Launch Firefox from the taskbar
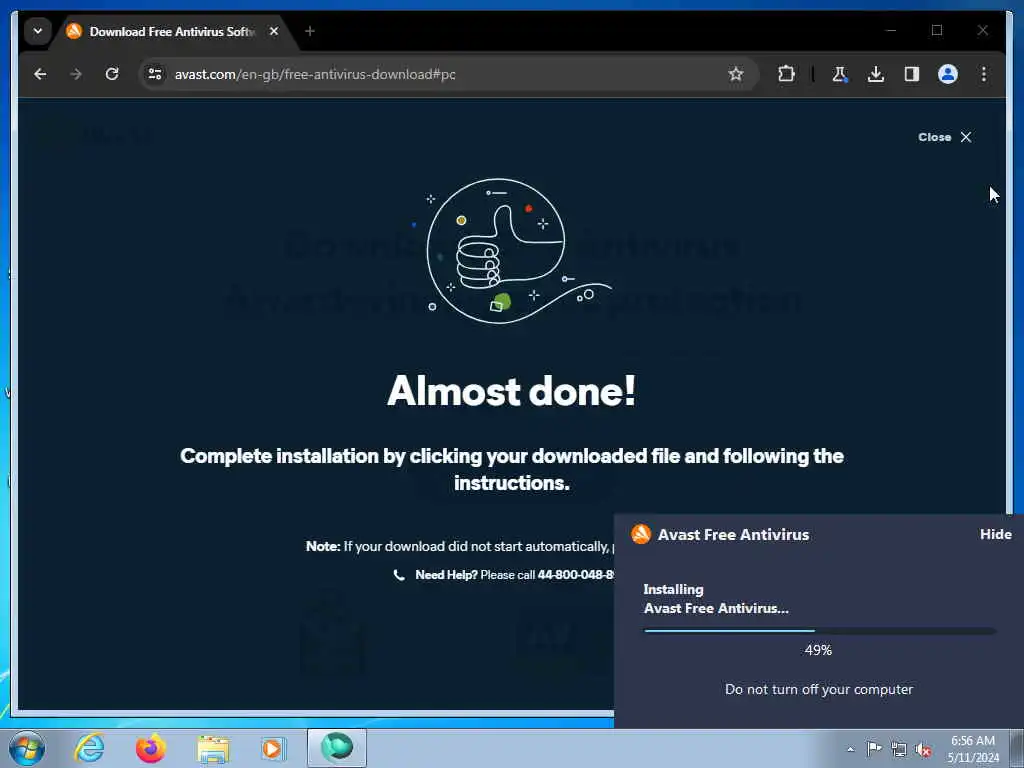Viewport: 1024px width, 768px height. point(150,748)
